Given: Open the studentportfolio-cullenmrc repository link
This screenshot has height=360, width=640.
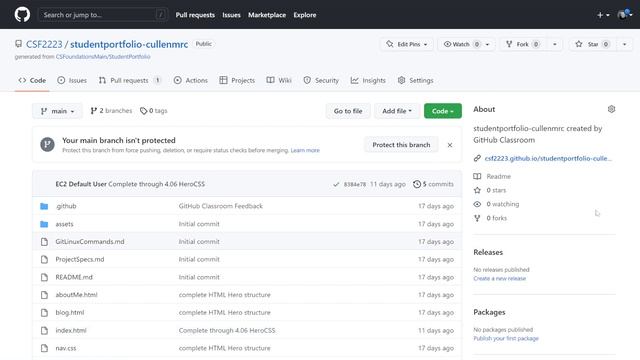Looking at the screenshot, I should pyautogui.click(x=129, y=44).
